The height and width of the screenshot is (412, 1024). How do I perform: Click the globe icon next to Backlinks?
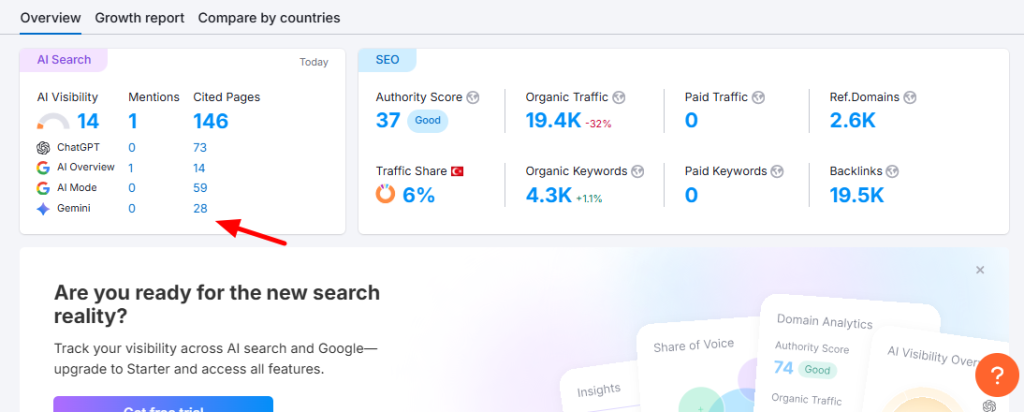tap(893, 171)
